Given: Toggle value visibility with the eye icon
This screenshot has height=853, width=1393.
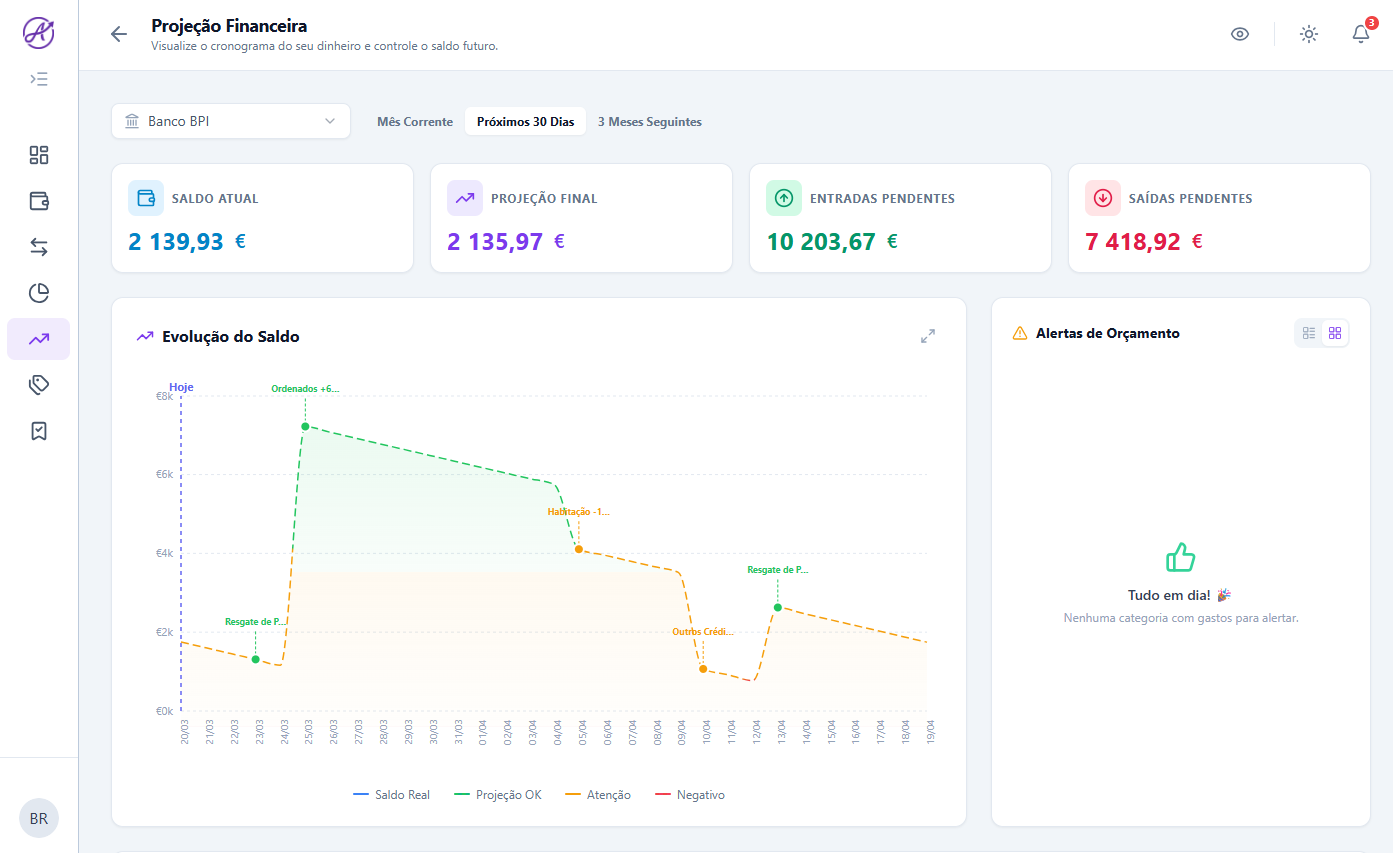Looking at the screenshot, I should 1240,34.
